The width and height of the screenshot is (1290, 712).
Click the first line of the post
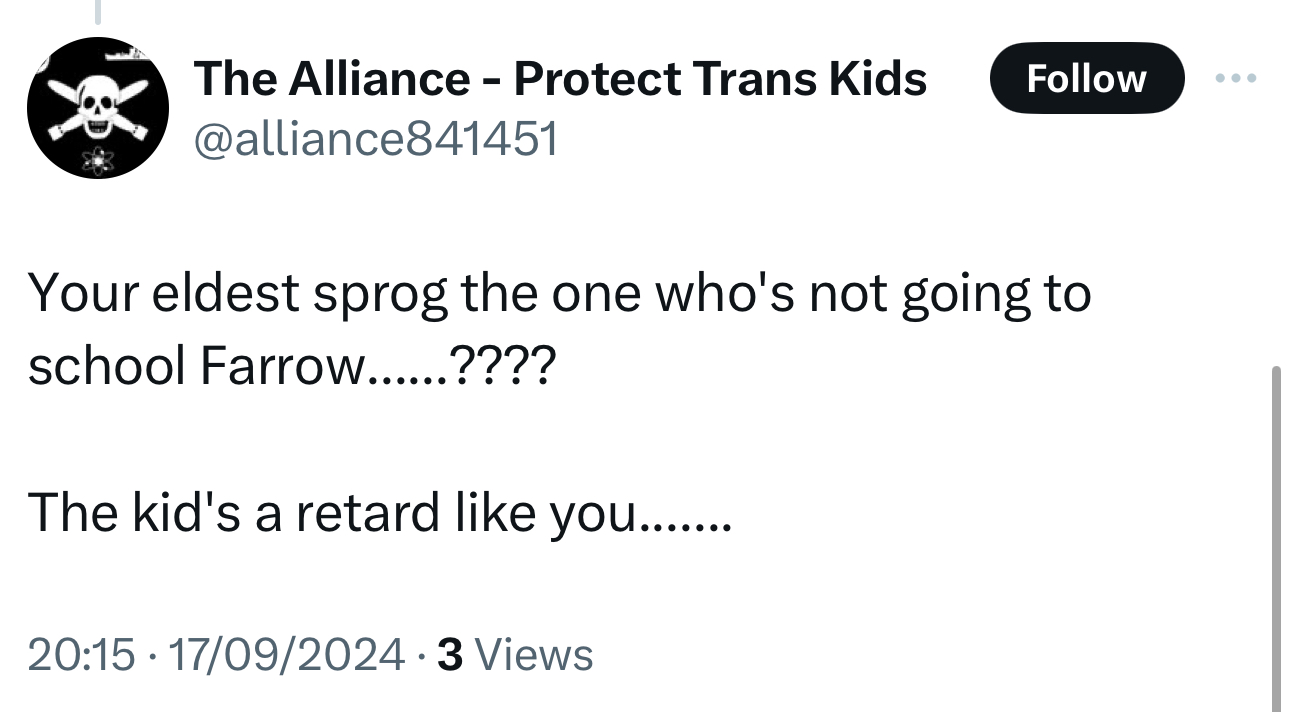click(x=558, y=294)
